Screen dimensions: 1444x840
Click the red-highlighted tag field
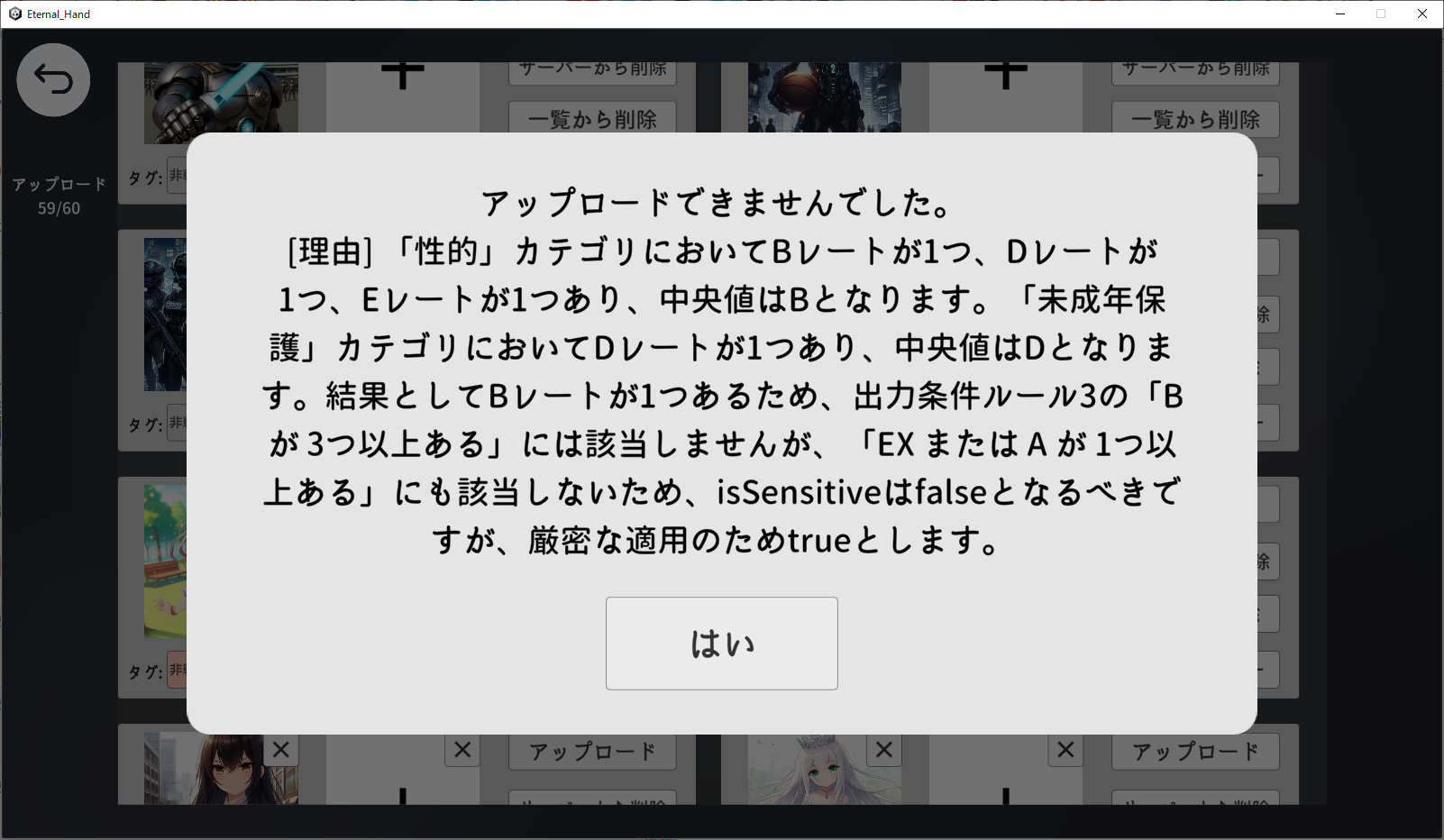pos(177,670)
